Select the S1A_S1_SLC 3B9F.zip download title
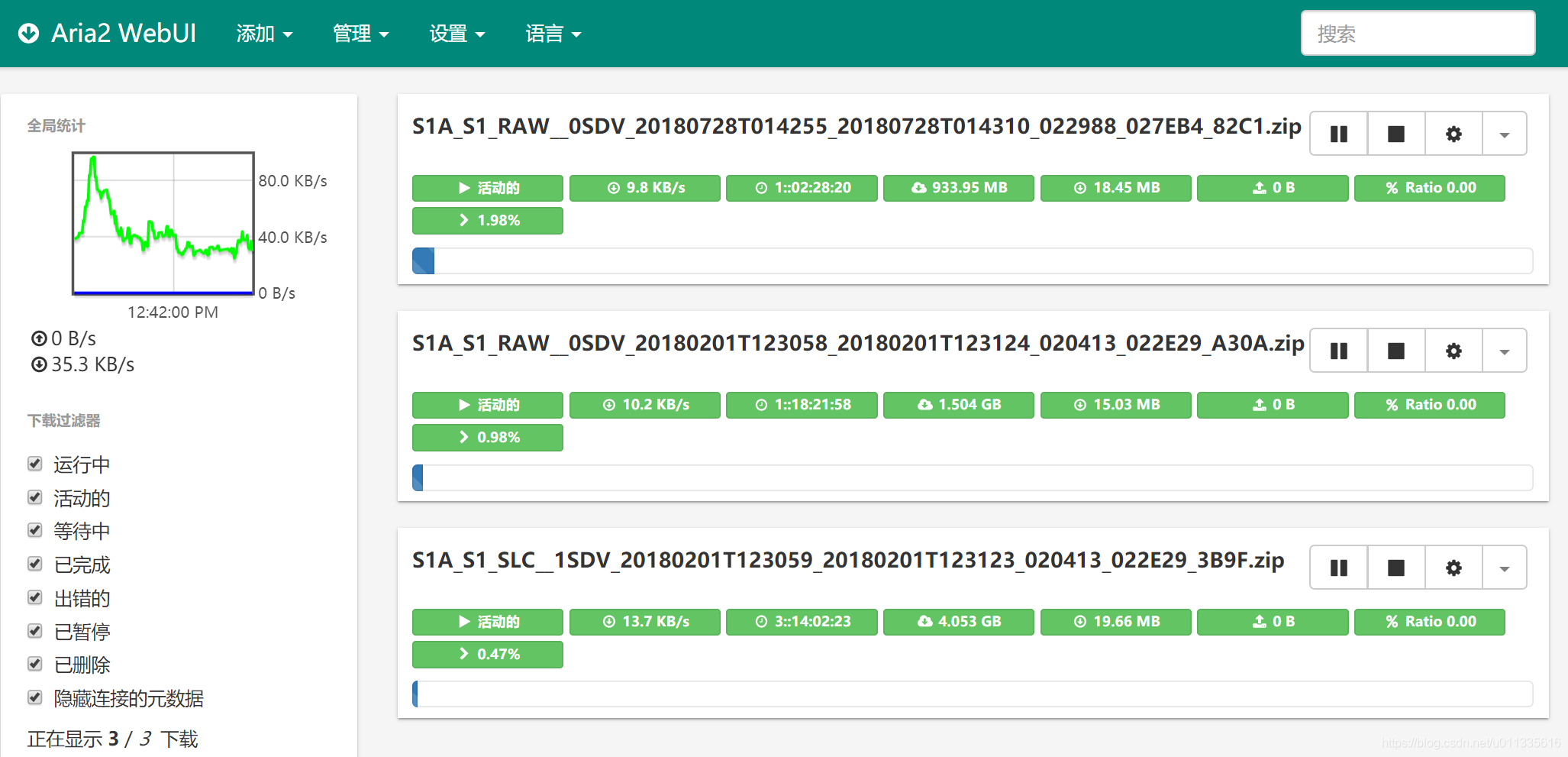1568x757 pixels. (x=848, y=560)
